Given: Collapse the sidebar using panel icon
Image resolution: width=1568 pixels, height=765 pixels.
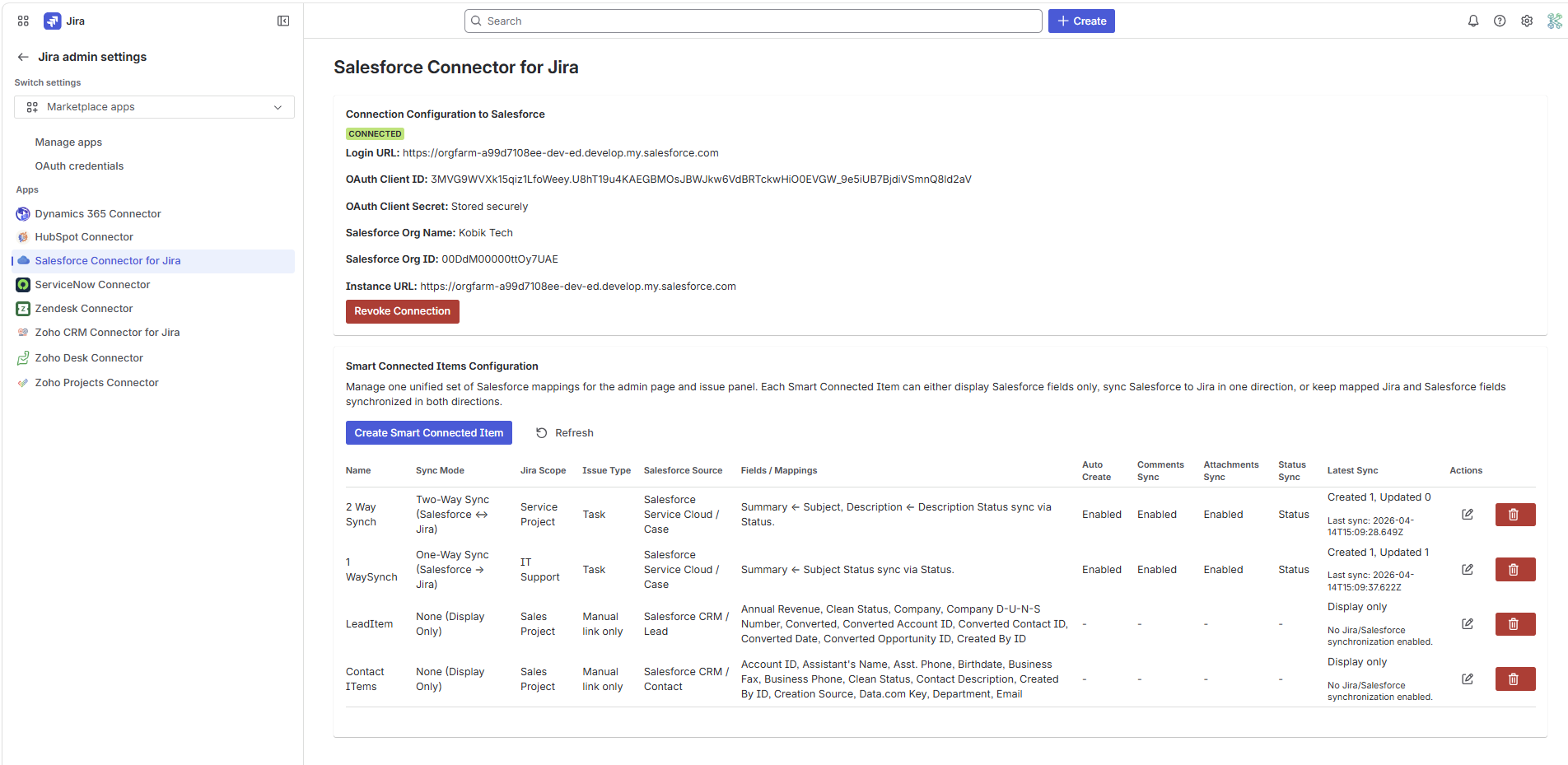Looking at the screenshot, I should click(x=283, y=21).
